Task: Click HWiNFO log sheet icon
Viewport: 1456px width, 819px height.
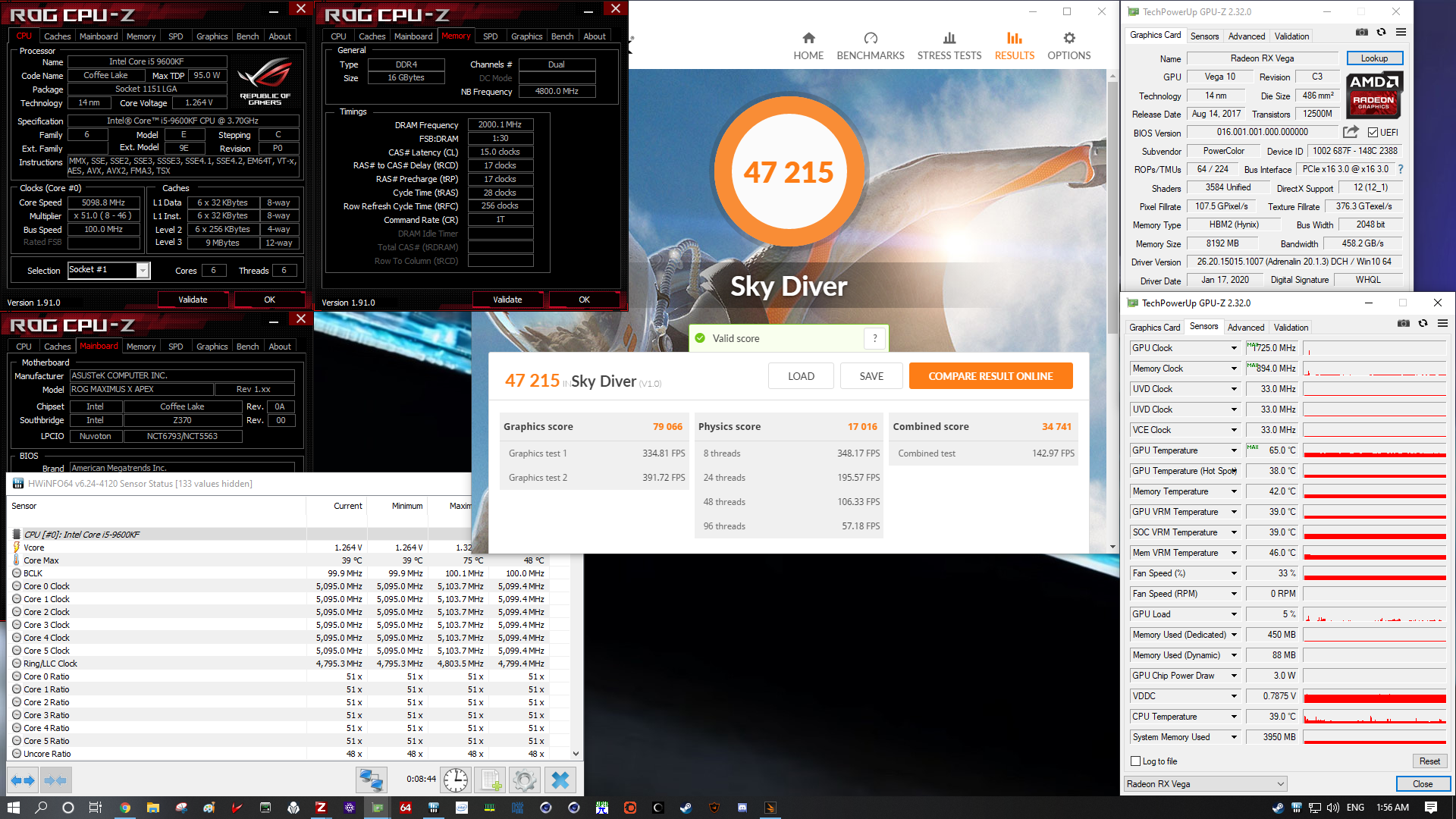Action: (x=490, y=780)
